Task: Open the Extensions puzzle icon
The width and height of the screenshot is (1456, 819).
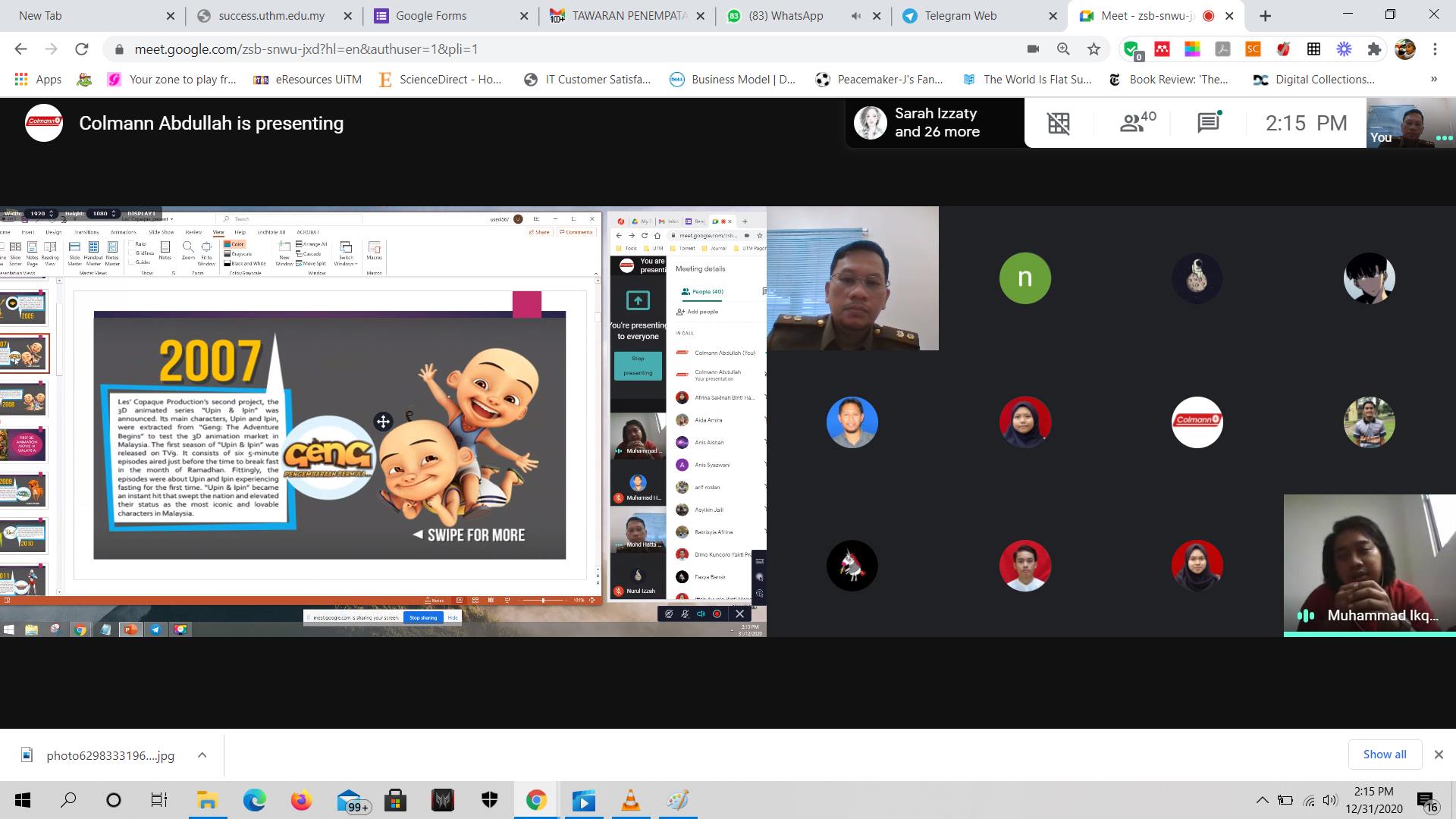Action: pyautogui.click(x=1374, y=49)
